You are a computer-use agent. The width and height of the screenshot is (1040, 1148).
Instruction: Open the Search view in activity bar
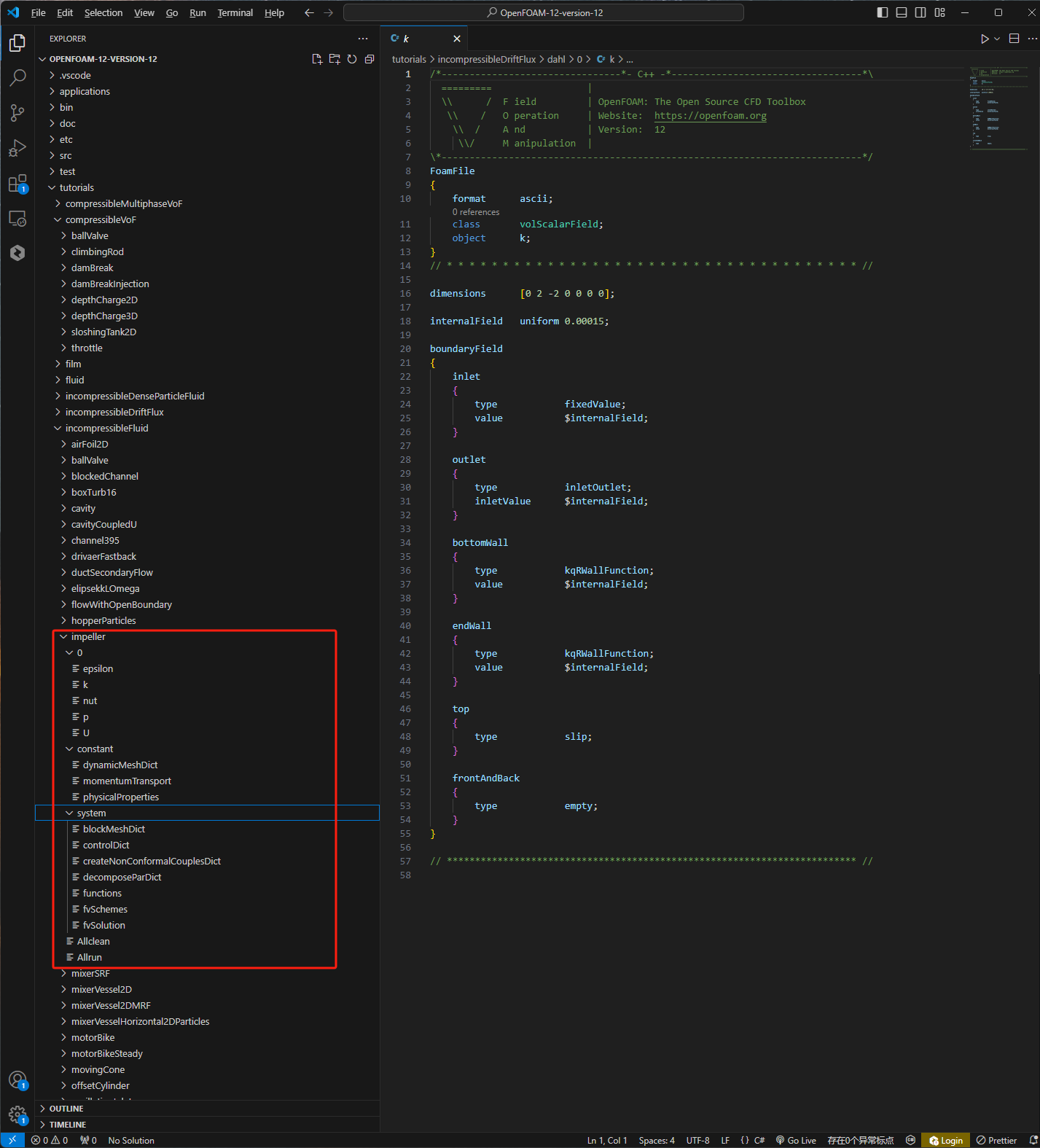tap(17, 77)
